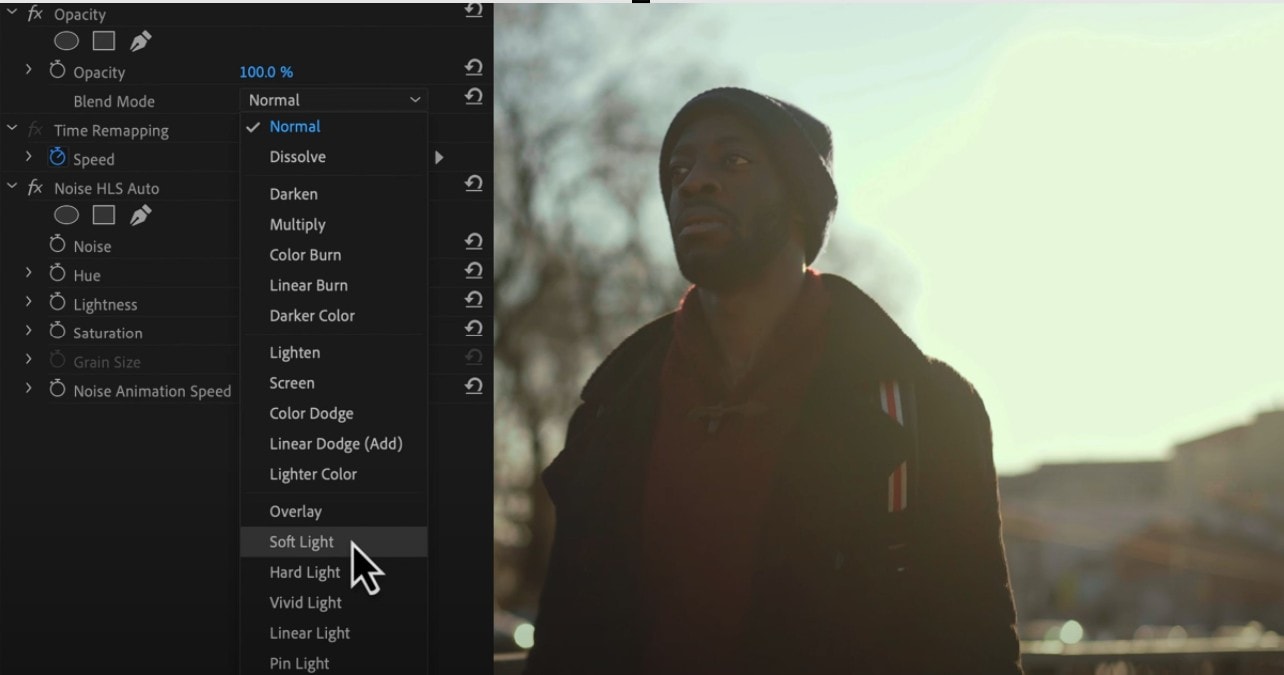Reset the Lightness parameter
This screenshot has height=675, width=1284.
click(x=474, y=300)
